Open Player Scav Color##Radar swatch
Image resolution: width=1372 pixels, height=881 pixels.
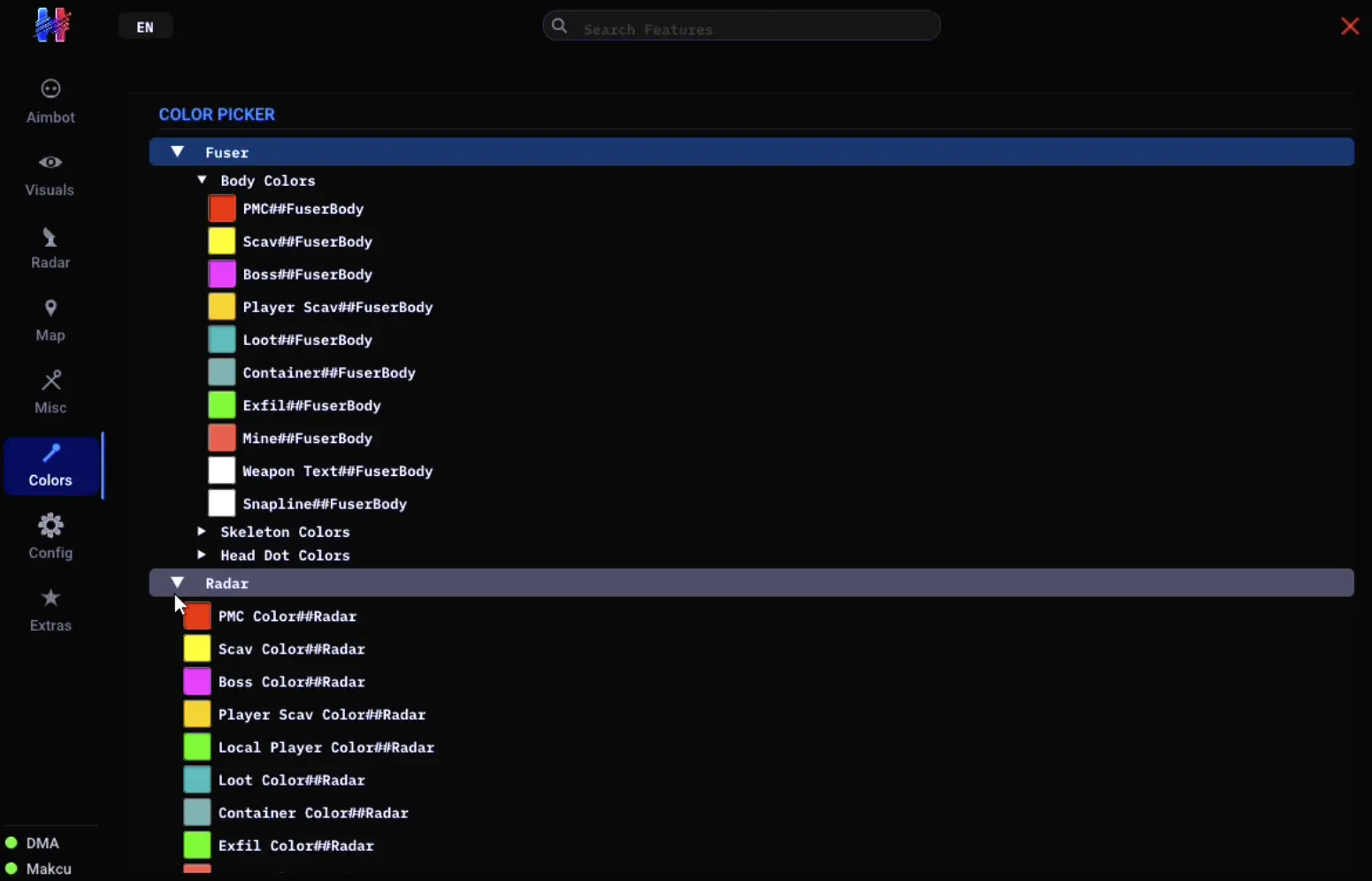tap(197, 714)
